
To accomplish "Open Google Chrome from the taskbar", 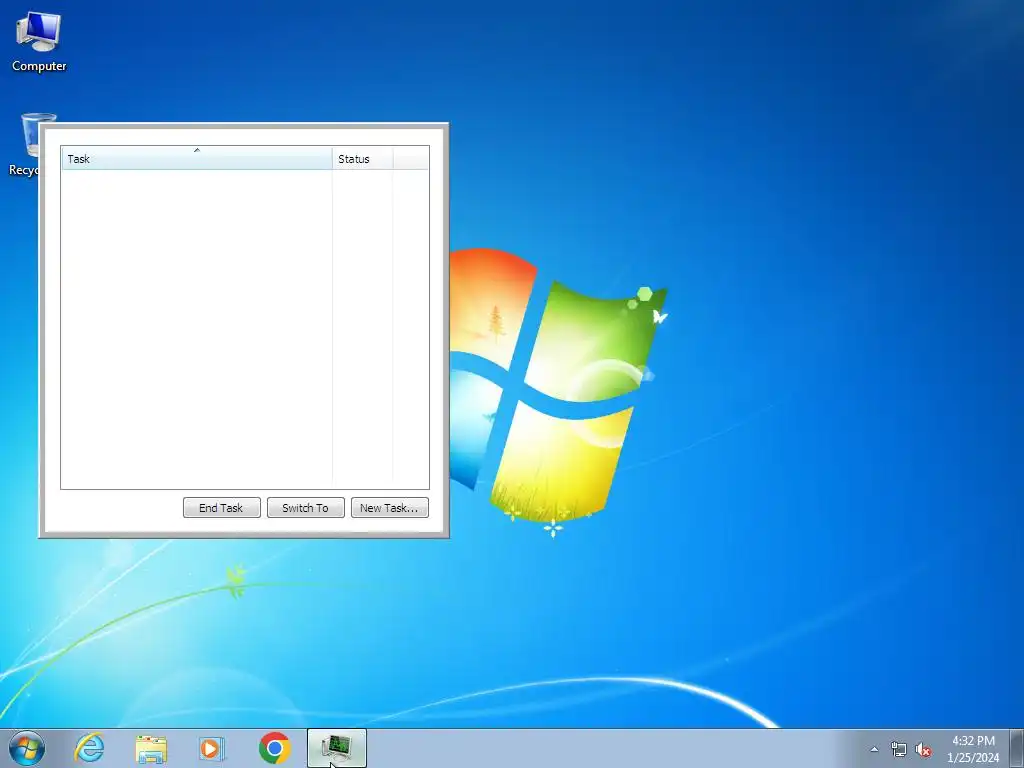I will pyautogui.click(x=274, y=748).
